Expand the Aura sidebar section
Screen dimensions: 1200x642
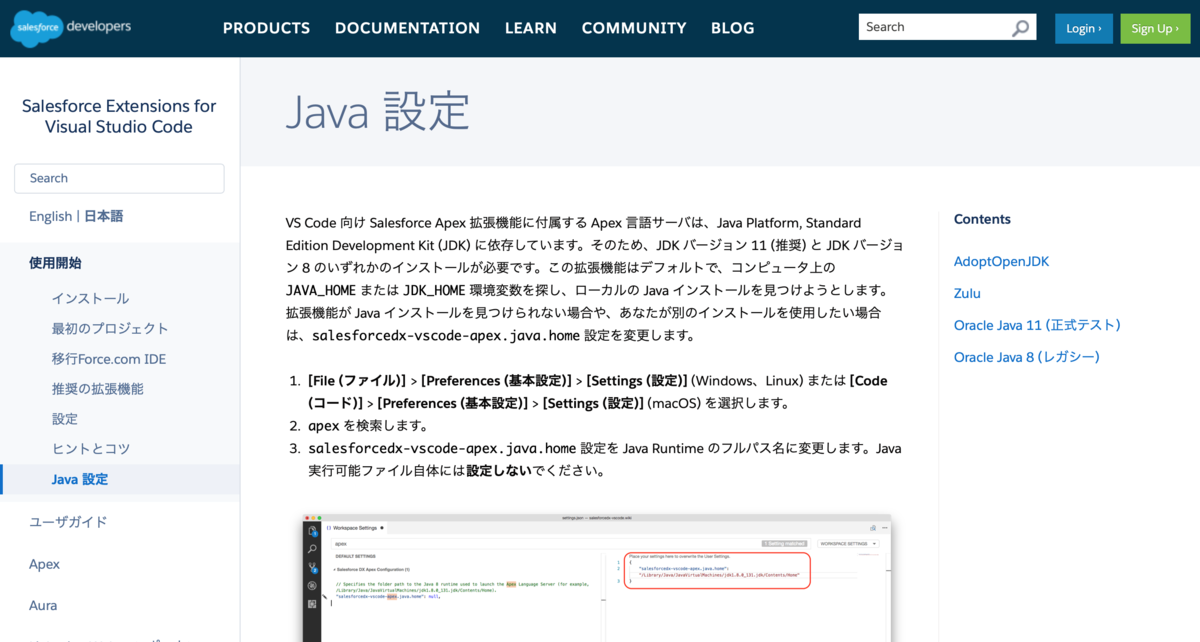(44, 605)
